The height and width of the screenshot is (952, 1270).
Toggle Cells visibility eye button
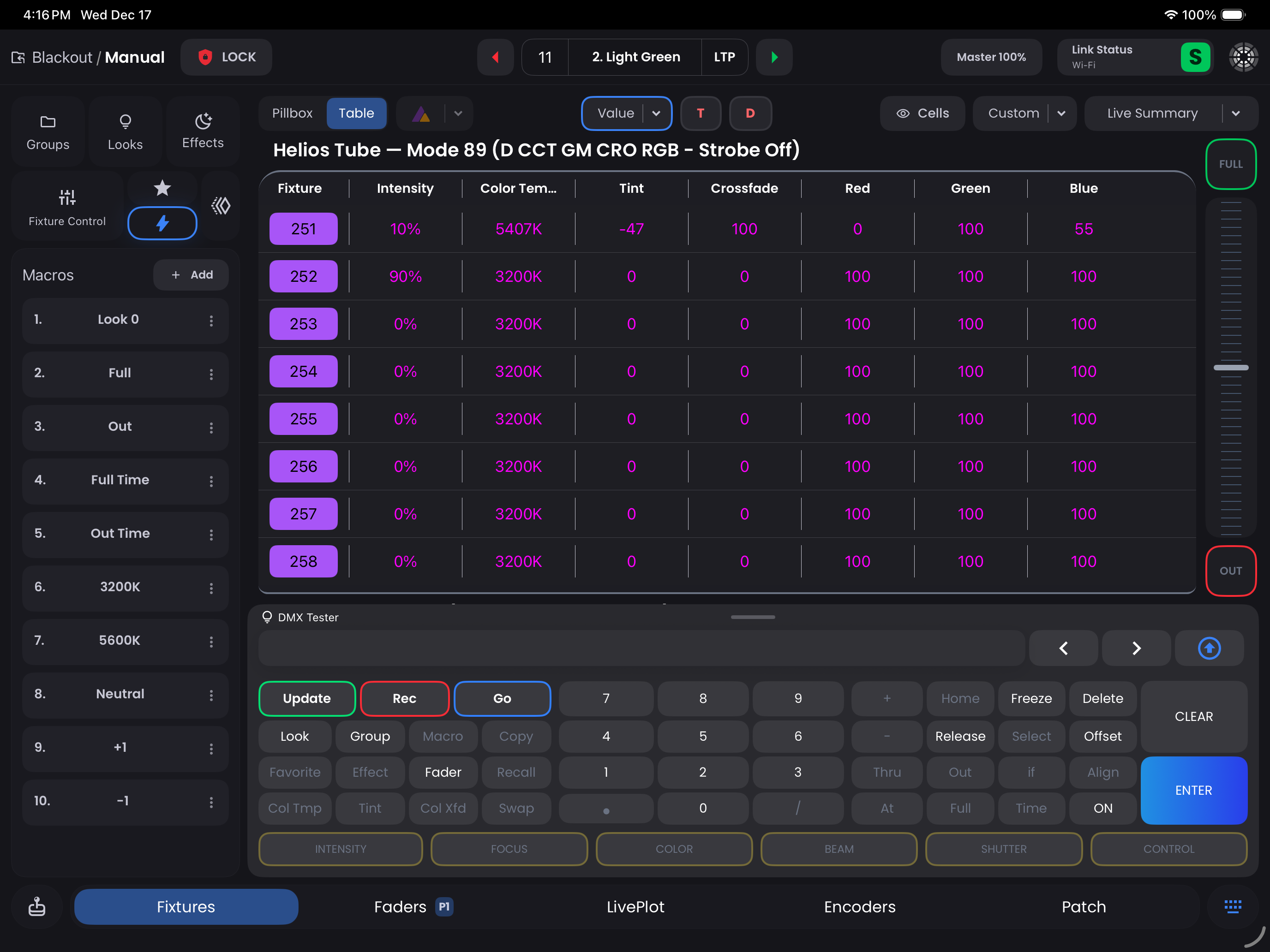pos(923,113)
